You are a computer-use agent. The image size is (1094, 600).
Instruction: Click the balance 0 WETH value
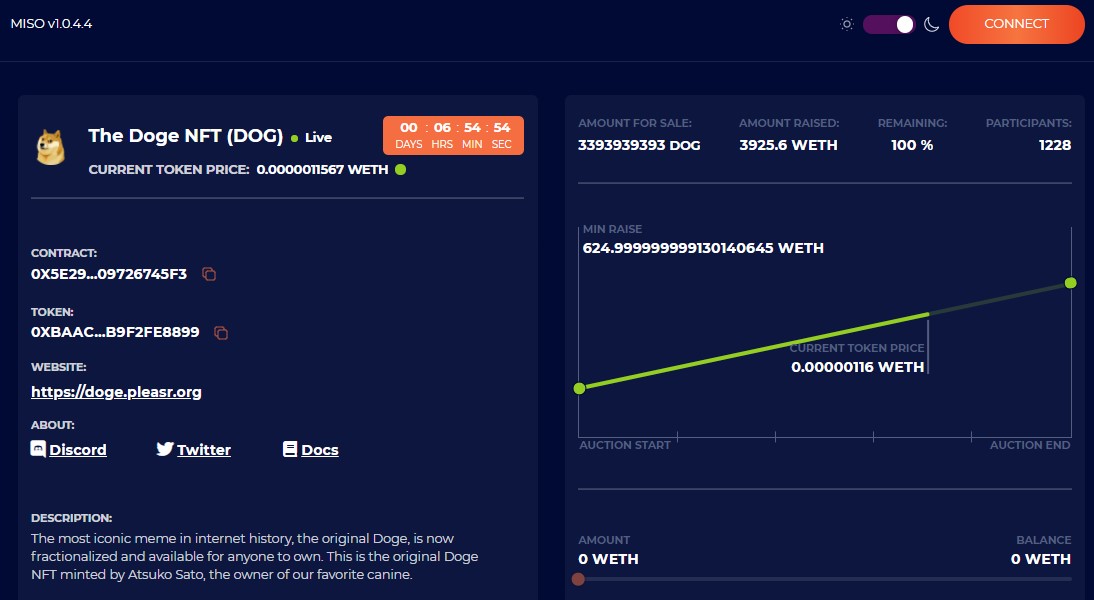(x=1040, y=559)
